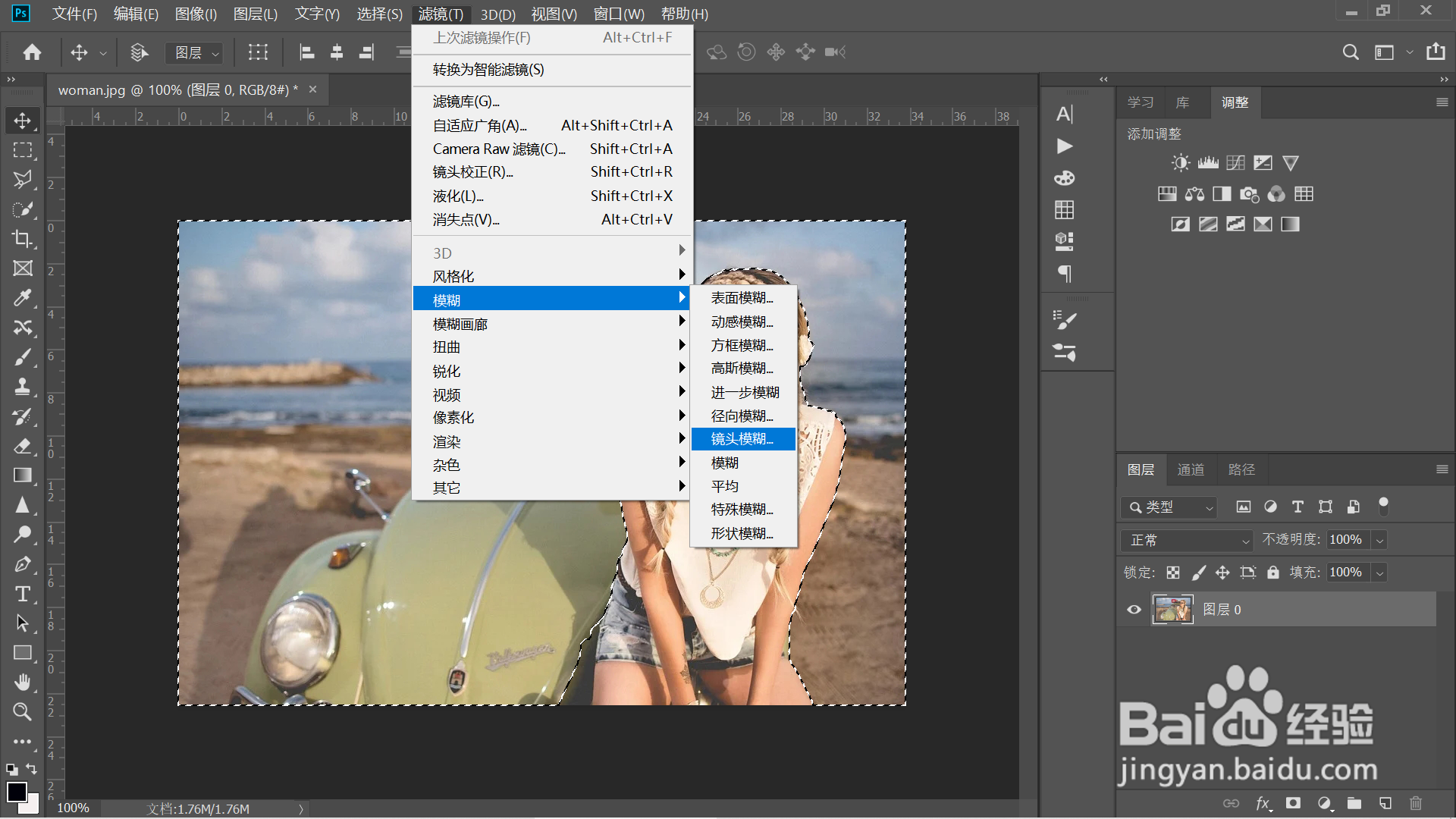Open the 正常 blend mode dropdown
1456x819 pixels.
pyautogui.click(x=1187, y=540)
